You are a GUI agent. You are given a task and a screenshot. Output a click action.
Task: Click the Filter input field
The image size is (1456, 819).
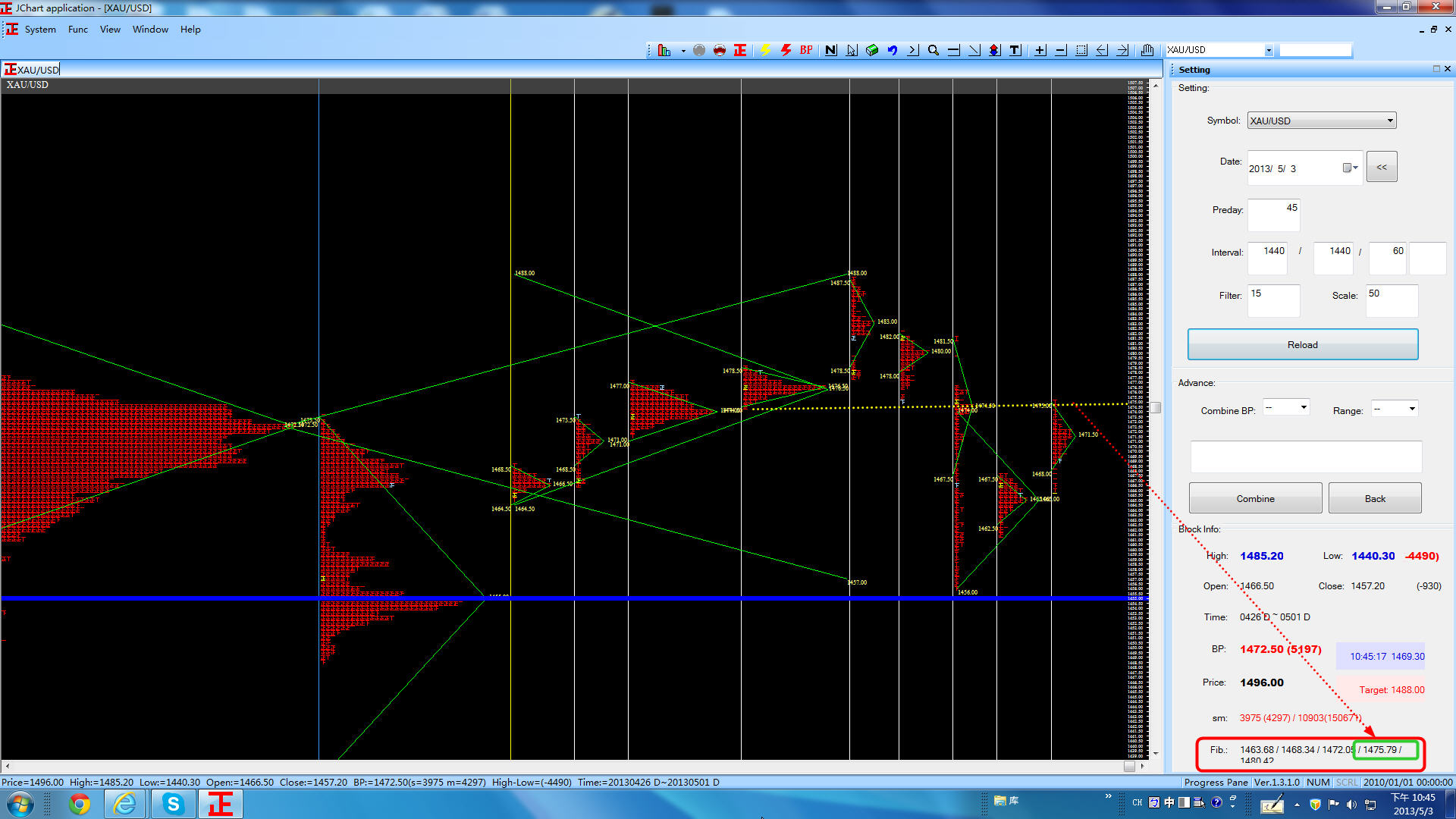[1274, 300]
